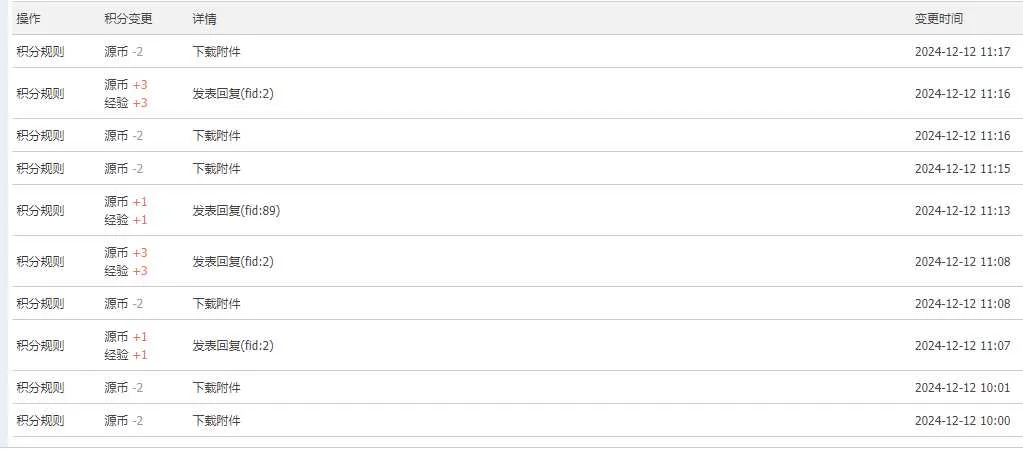Select 积分规则 link in the 11:15 row
The height and width of the screenshot is (453, 1023).
[40, 168]
